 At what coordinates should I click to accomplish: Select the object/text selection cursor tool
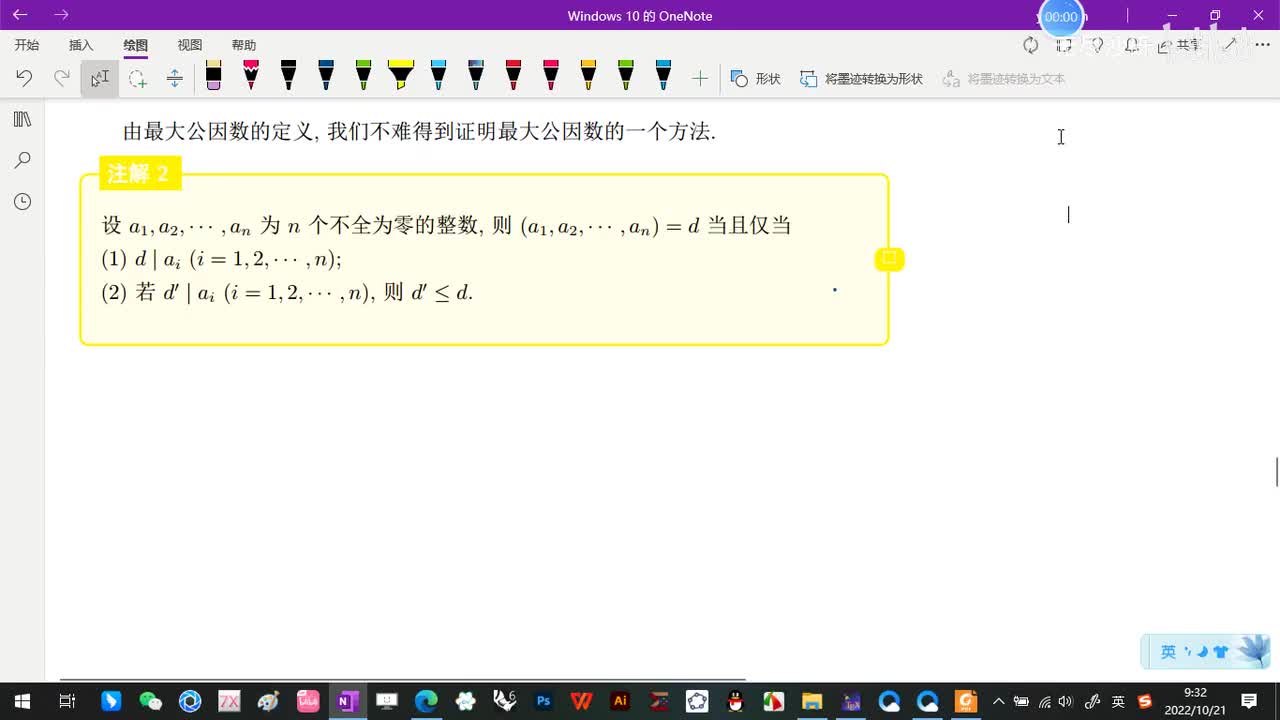[x=100, y=78]
